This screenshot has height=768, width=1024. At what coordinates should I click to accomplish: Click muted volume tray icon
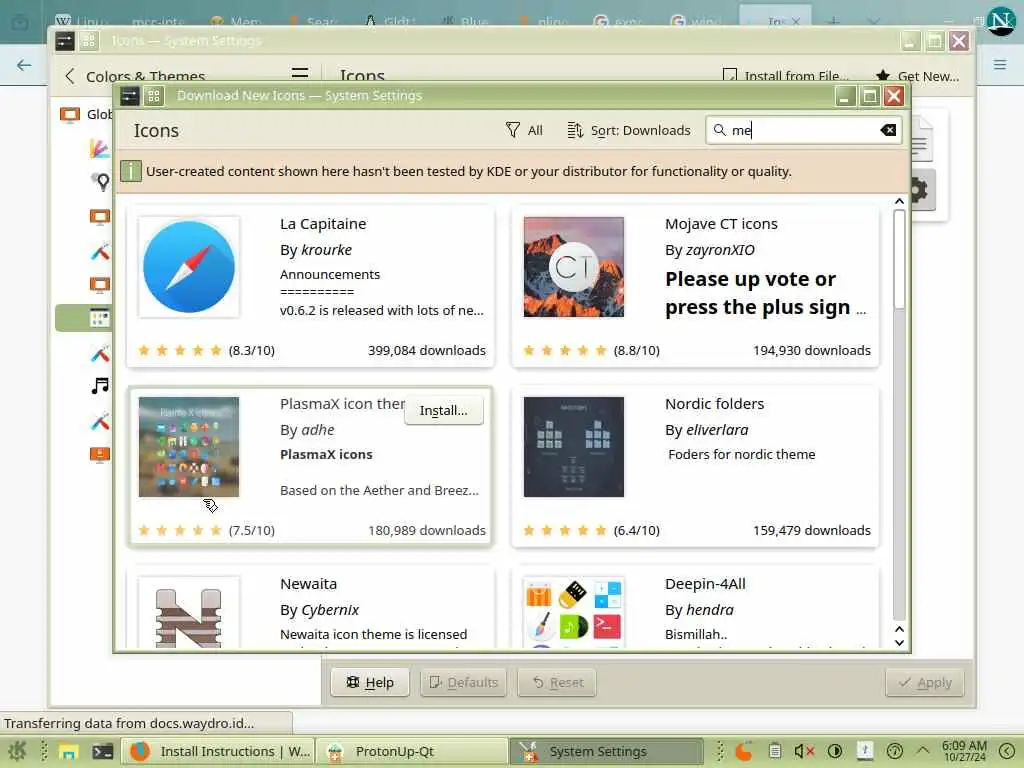[804, 752]
